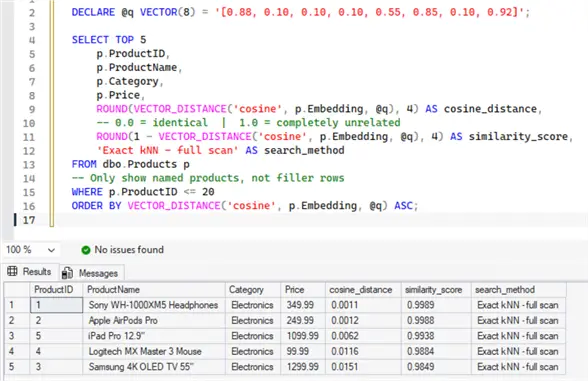Click the Sony WH-1000XM5 Headphones cell
Viewport: 588px width, 381px height.
coord(154,305)
